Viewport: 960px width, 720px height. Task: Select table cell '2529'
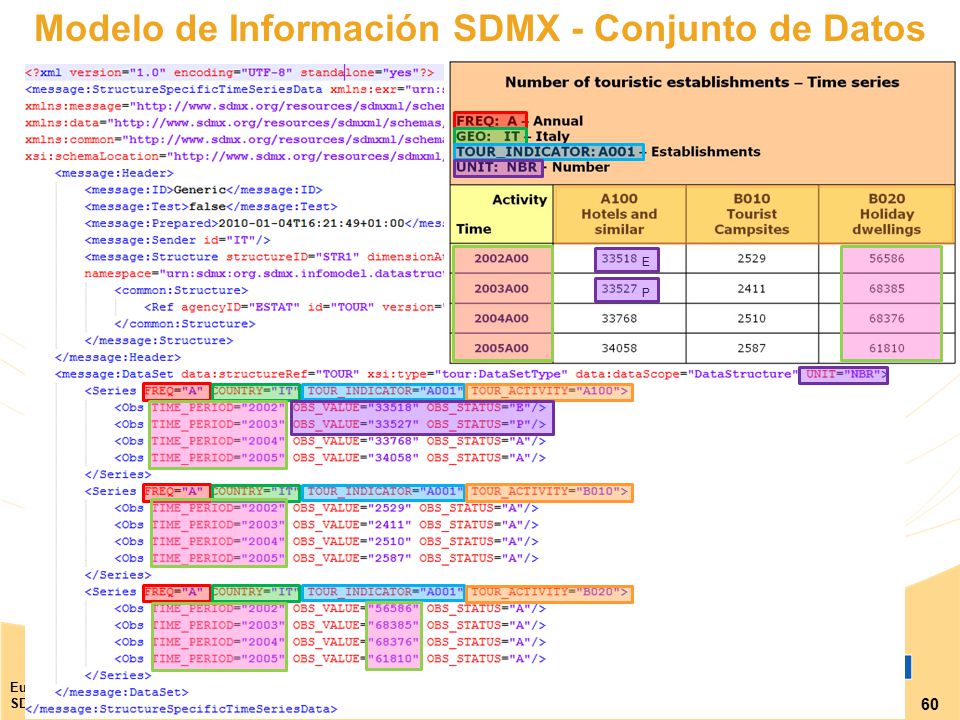[751, 258]
